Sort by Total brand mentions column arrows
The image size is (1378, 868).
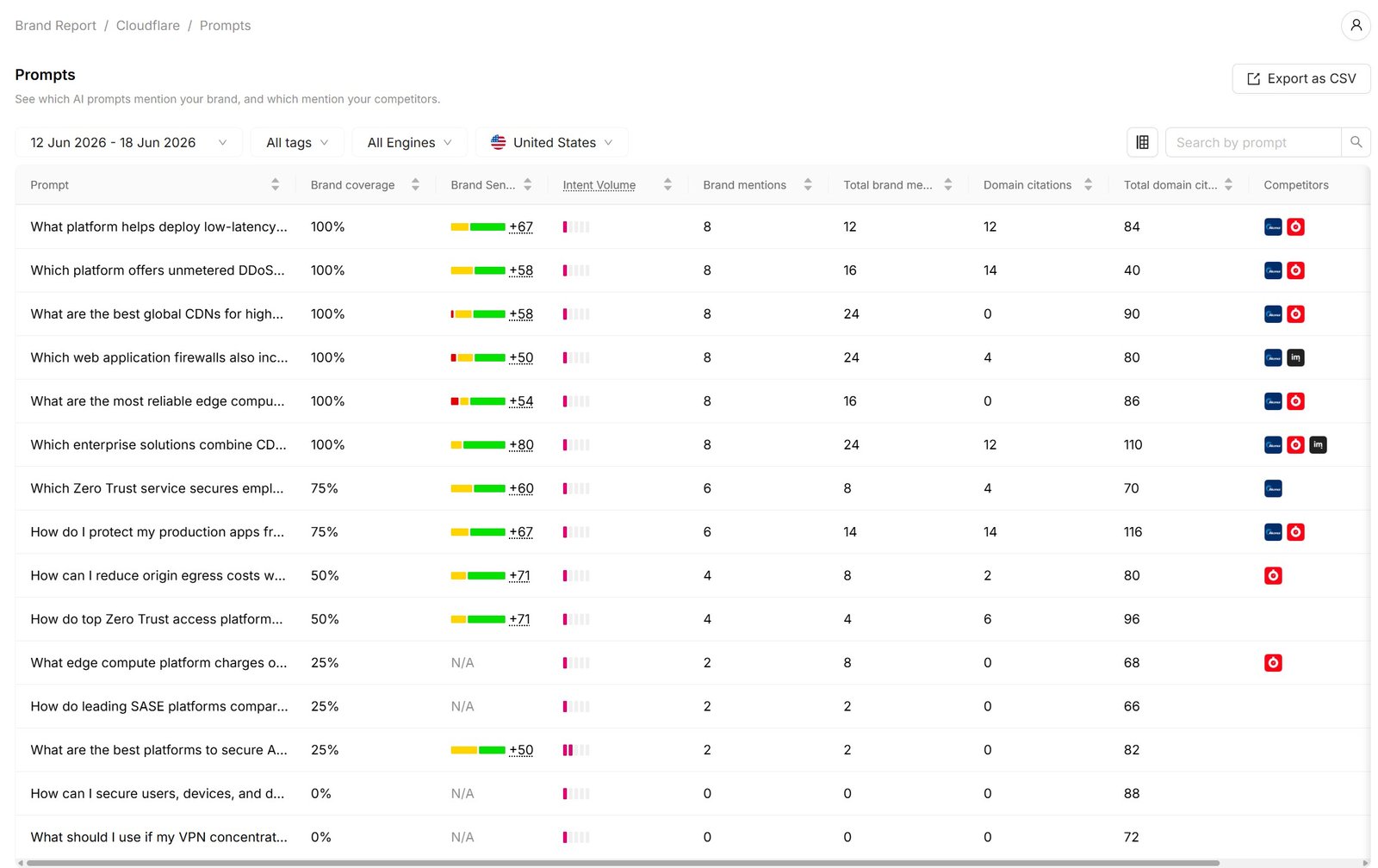(x=947, y=184)
